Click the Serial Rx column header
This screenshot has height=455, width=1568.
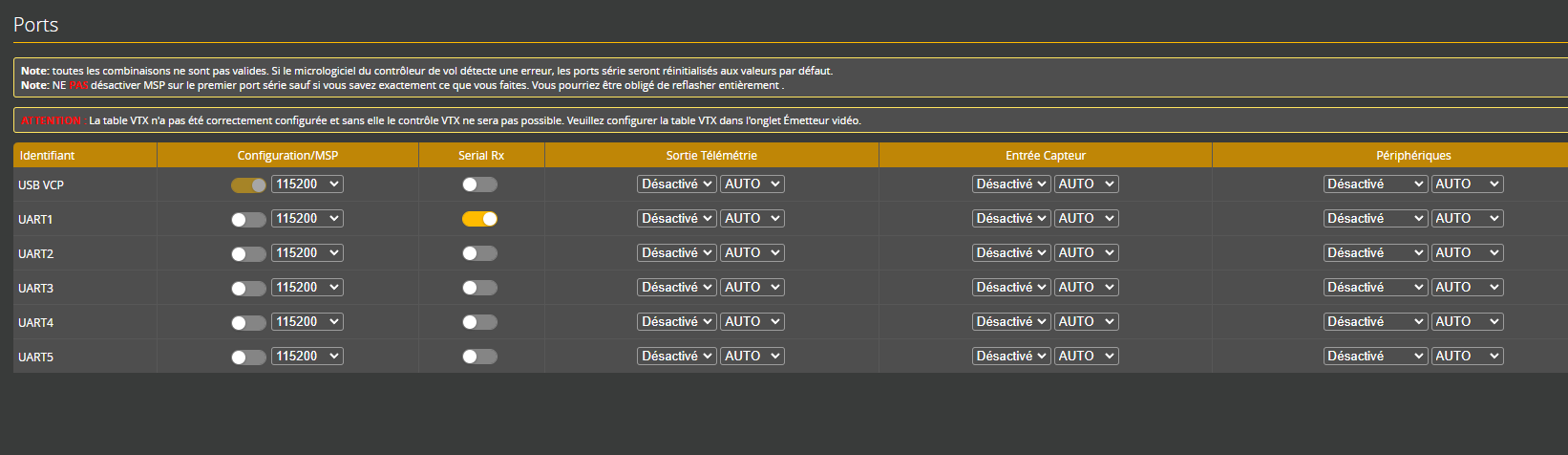[x=481, y=155]
